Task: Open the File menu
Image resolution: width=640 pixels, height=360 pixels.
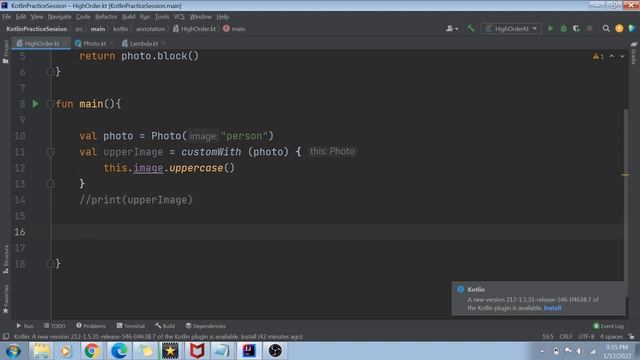Action: click(x=7, y=17)
